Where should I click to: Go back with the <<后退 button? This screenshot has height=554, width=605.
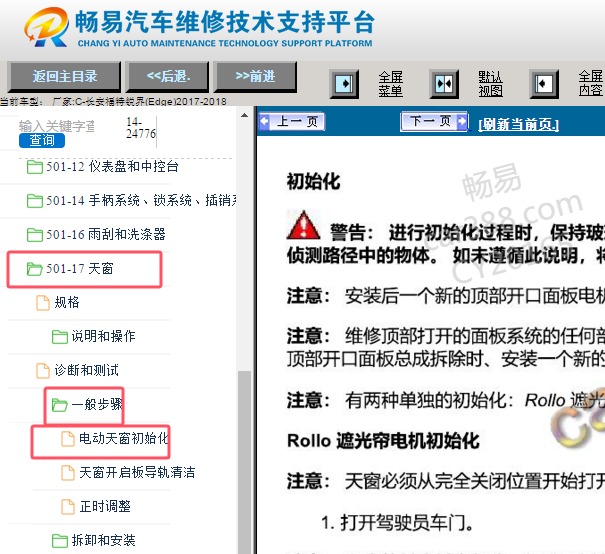point(168,76)
